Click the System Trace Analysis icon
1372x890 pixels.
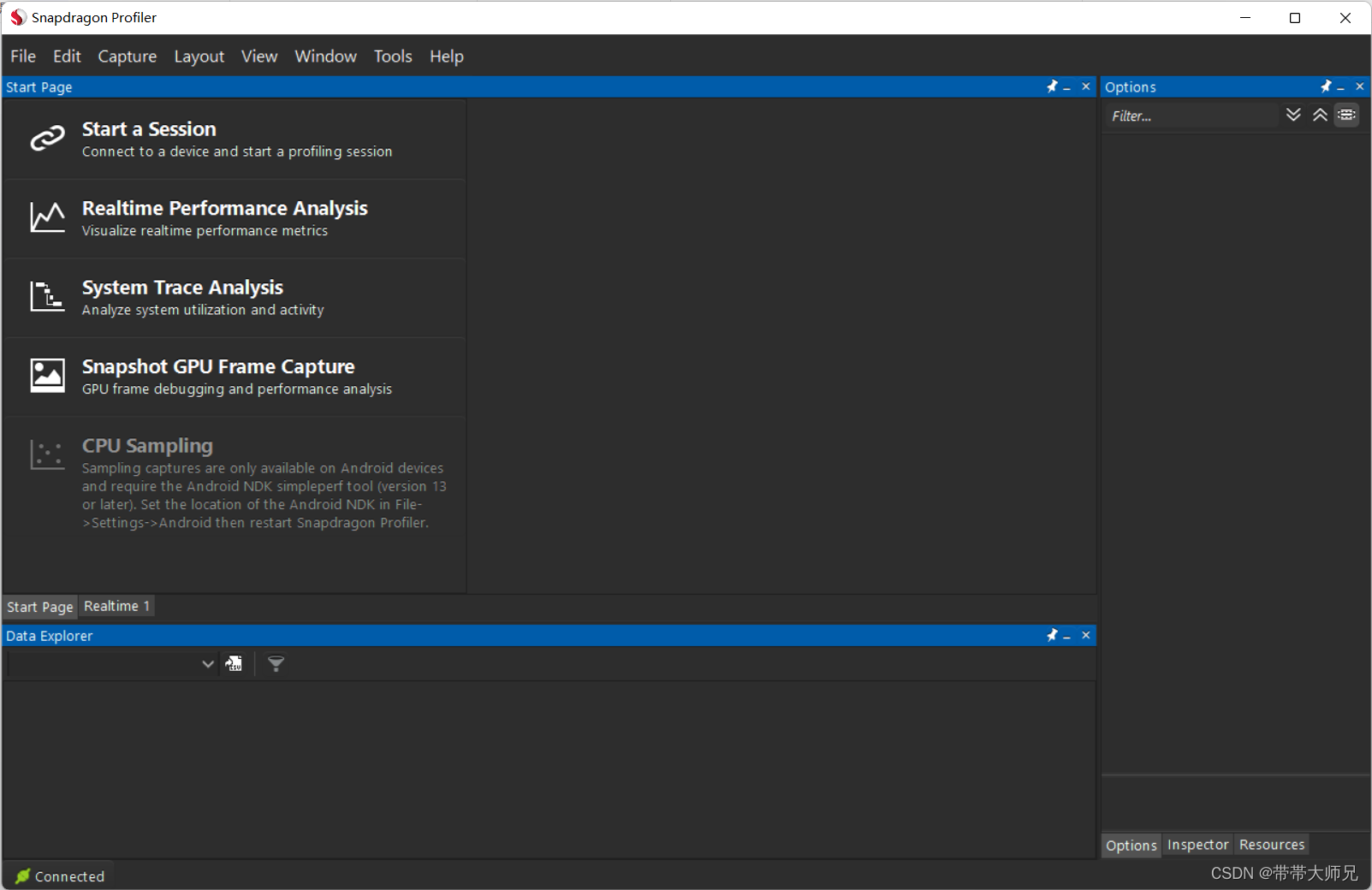(x=47, y=296)
